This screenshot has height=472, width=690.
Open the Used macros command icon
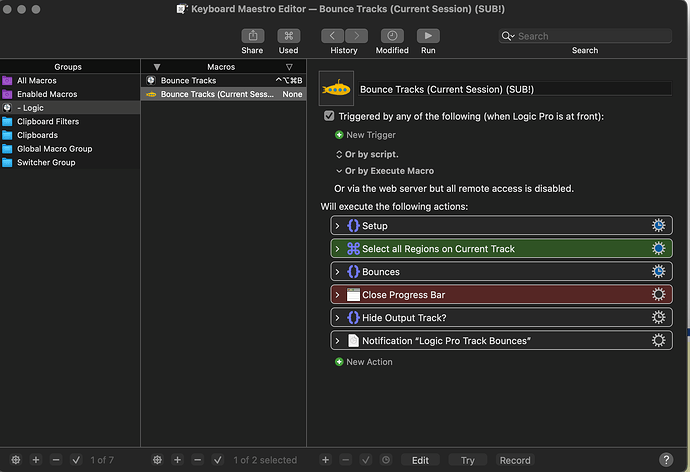click(289, 36)
